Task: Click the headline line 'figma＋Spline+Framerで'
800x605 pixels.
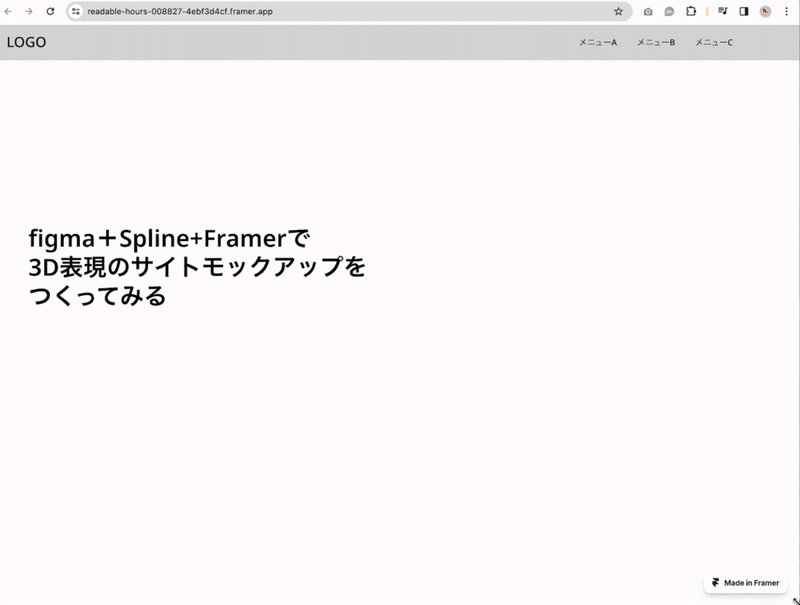Action: 169,239
